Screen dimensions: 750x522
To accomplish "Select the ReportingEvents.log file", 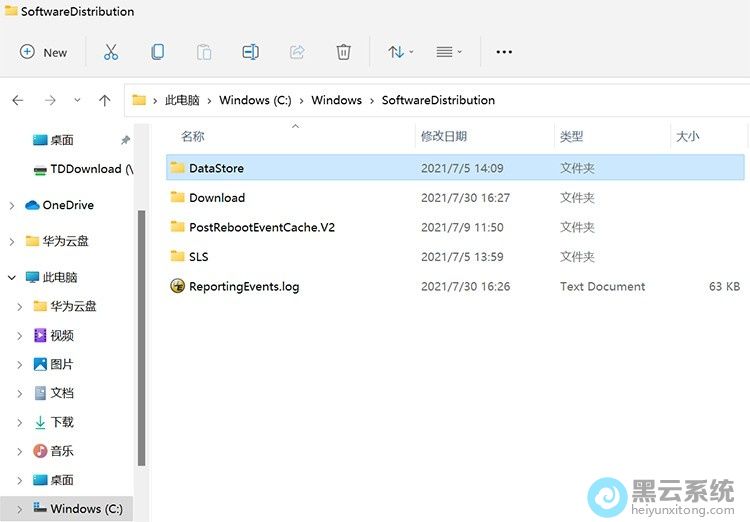I will click(243, 287).
